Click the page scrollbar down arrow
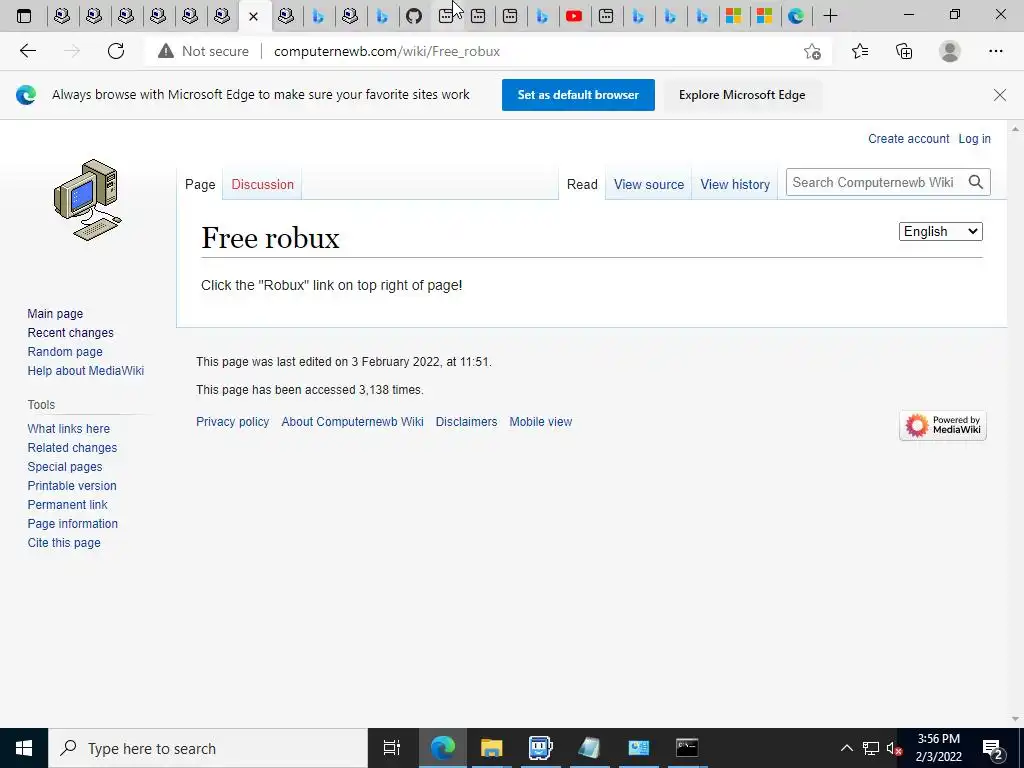1024x768 pixels. pyautogui.click(x=1015, y=719)
